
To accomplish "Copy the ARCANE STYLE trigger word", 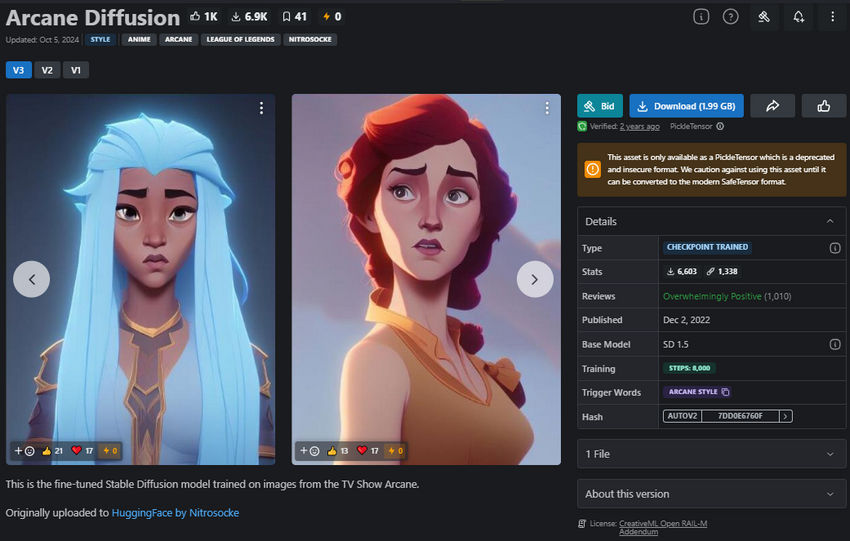I will [x=725, y=391].
